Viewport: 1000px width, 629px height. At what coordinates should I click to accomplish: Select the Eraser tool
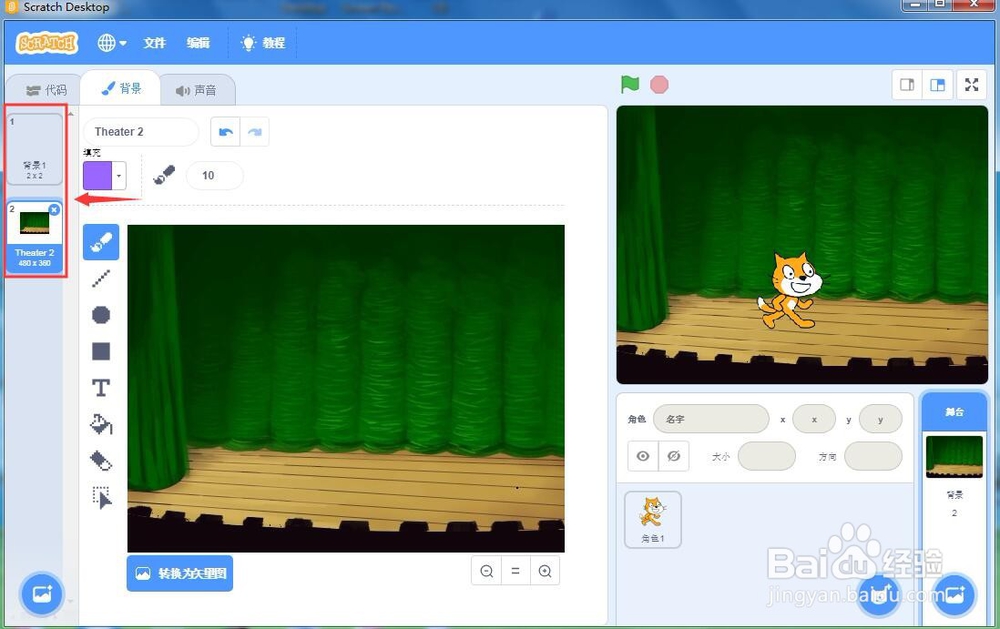pyautogui.click(x=101, y=461)
